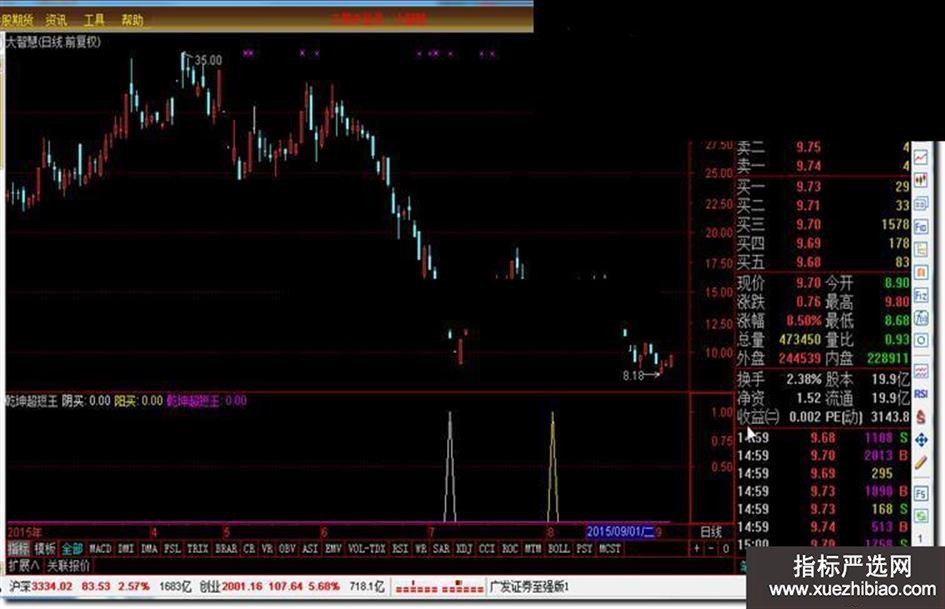Open the 帮助 menu
Viewport: 945px width, 609px height.
pyautogui.click(x=132, y=20)
